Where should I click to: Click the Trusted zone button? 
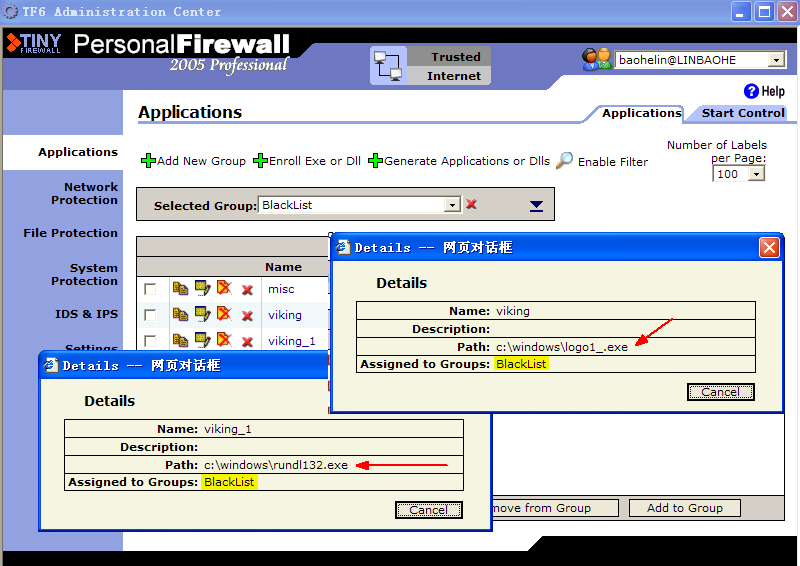tap(449, 57)
